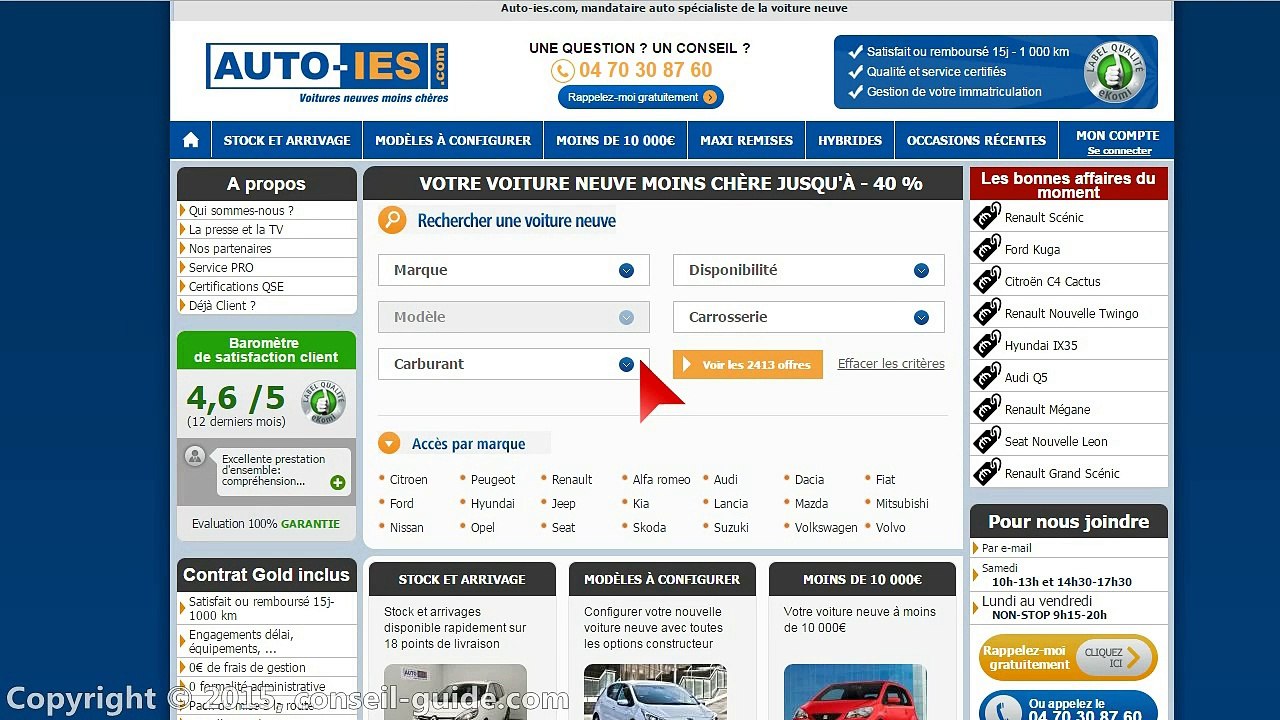Open the Modèles à configurer card header

[x=662, y=579]
